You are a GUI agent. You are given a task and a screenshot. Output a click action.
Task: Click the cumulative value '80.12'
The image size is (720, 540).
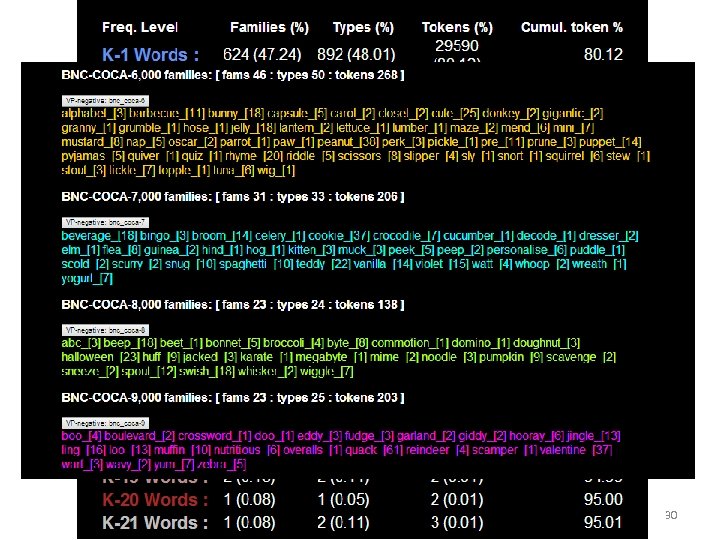tap(603, 54)
